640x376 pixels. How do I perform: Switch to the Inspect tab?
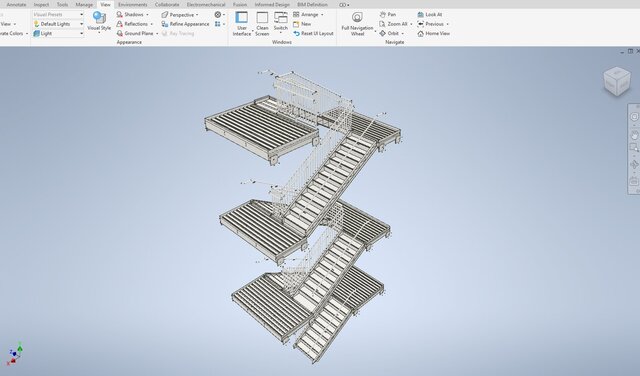pyautogui.click(x=41, y=5)
